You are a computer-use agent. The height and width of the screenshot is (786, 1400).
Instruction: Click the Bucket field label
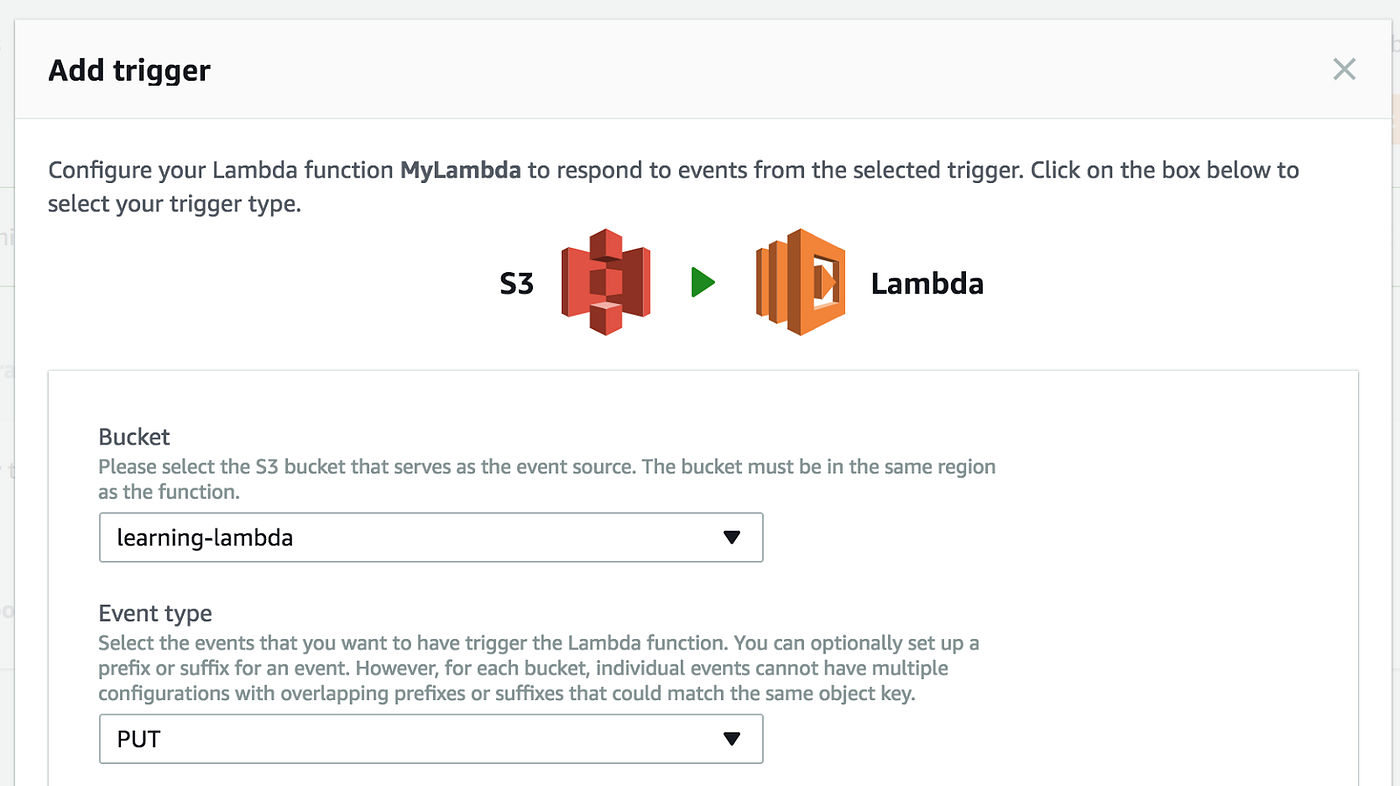click(134, 437)
